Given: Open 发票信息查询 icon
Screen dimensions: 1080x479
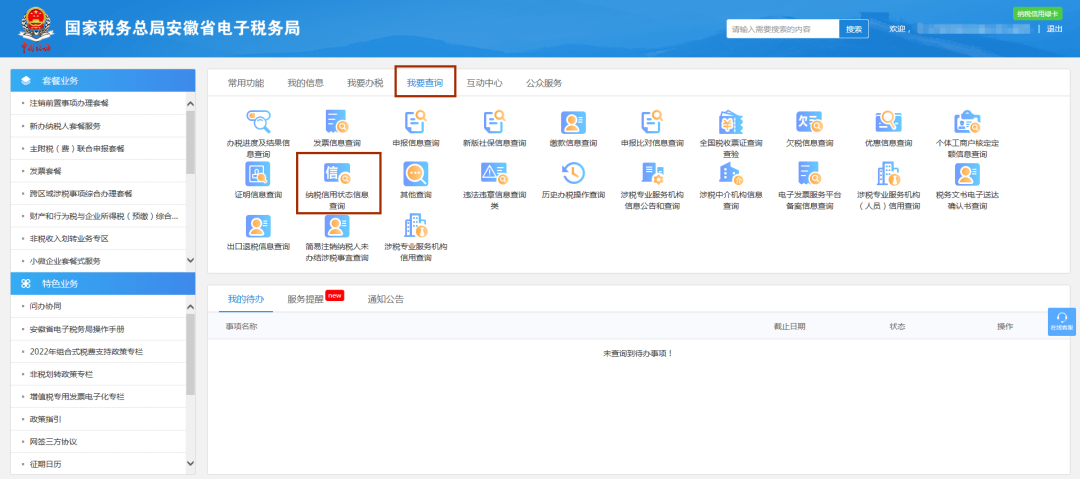Looking at the screenshot, I should pos(338,122).
